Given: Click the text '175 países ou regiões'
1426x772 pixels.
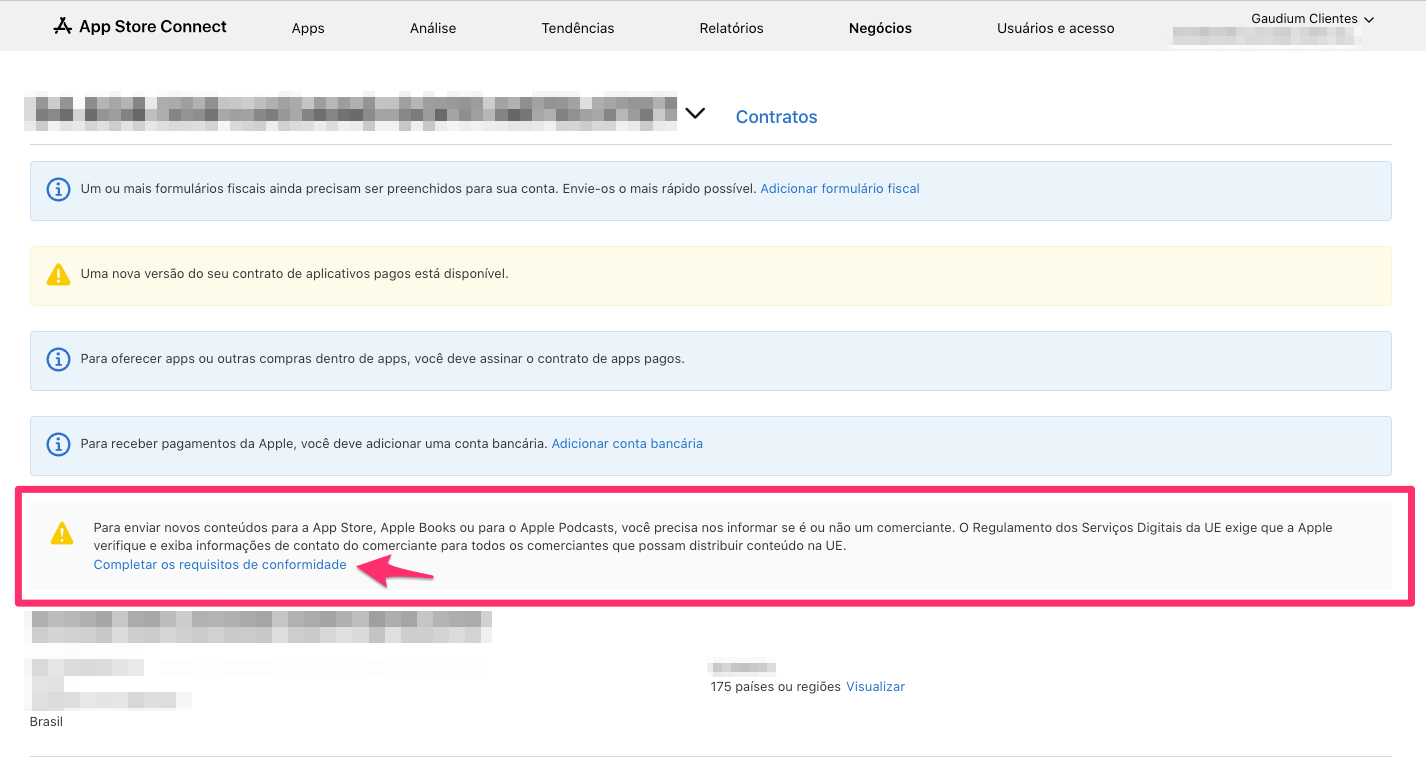Looking at the screenshot, I should 776,687.
